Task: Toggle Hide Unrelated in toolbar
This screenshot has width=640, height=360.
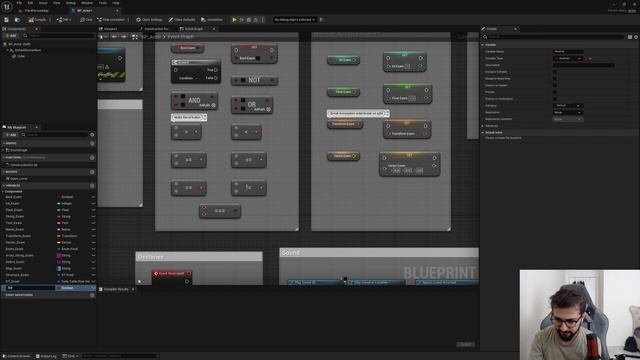Action: (x=111, y=20)
